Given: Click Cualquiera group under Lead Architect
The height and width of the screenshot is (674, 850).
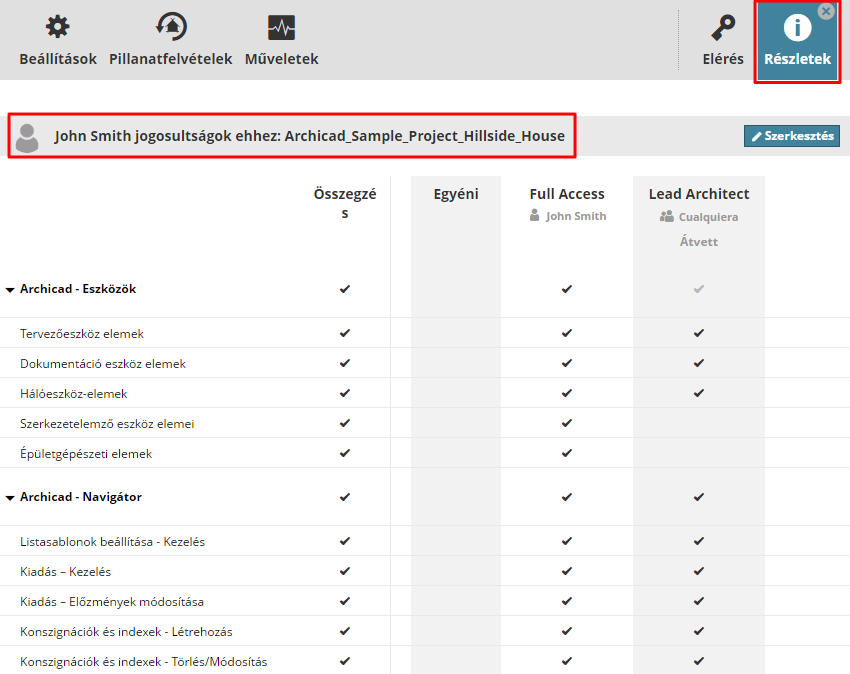Looking at the screenshot, I should coord(699,217).
